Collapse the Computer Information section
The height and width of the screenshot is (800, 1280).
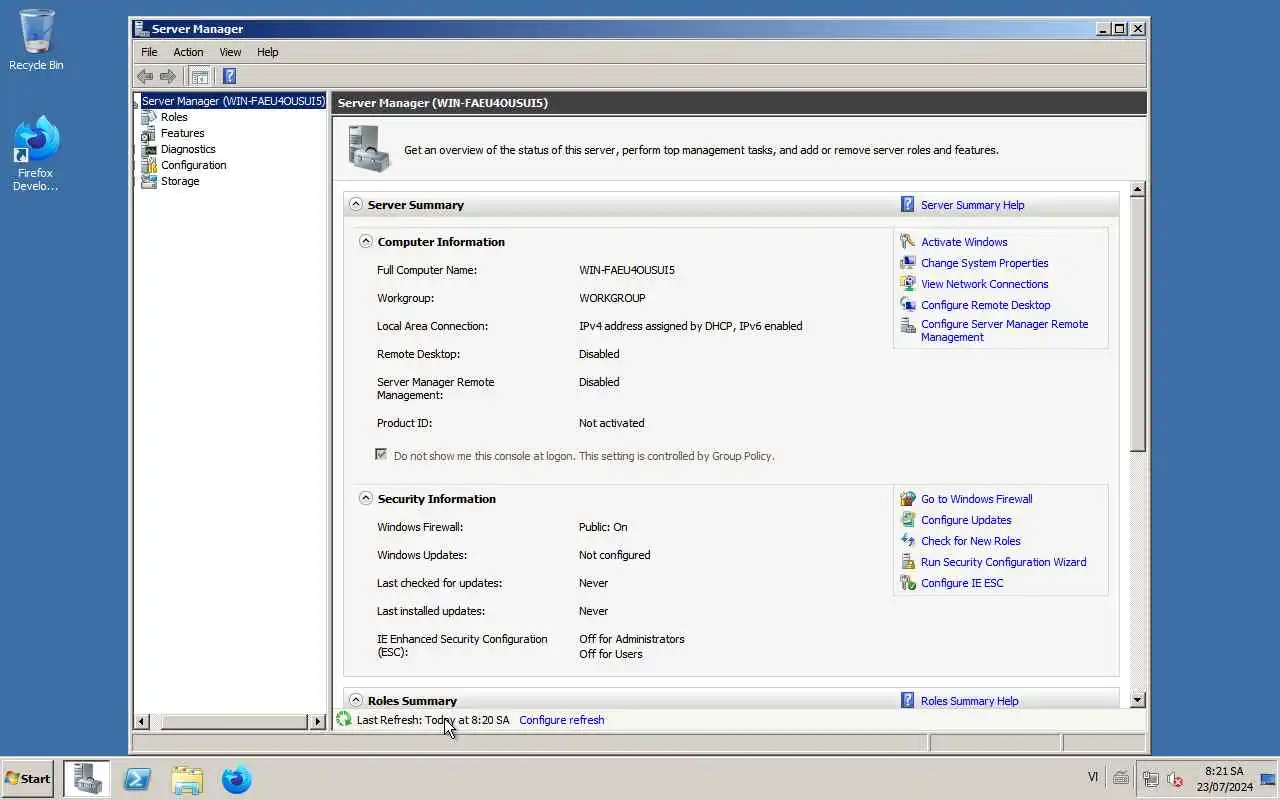(x=365, y=241)
